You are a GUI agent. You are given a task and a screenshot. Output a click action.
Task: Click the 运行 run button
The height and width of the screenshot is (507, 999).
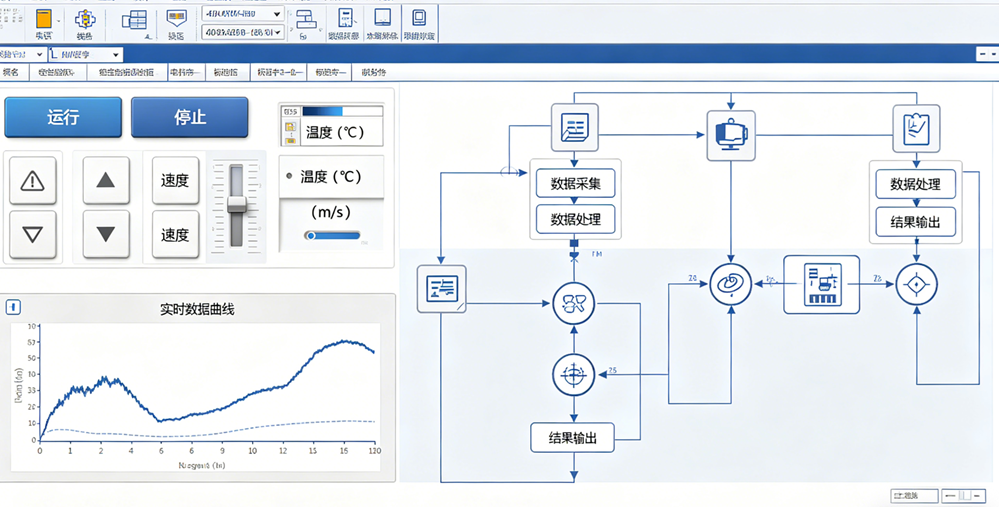click(x=63, y=118)
